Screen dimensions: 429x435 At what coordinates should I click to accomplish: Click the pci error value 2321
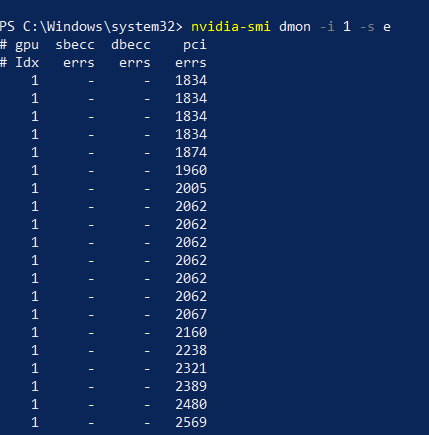pyautogui.click(x=191, y=369)
